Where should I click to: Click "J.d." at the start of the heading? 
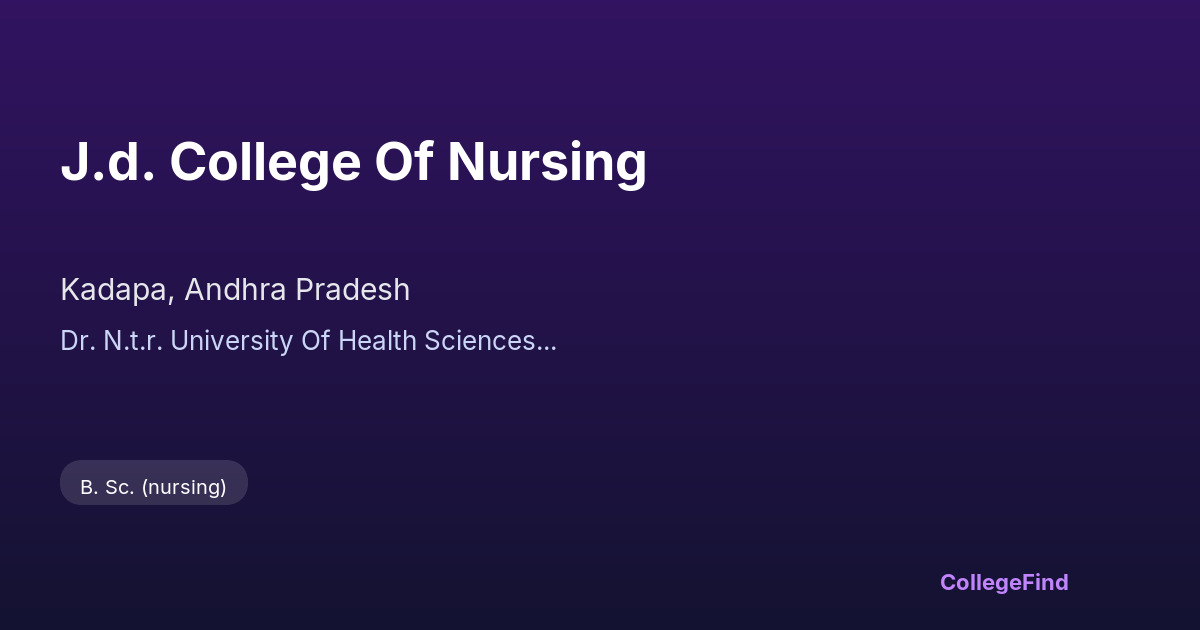[107, 162]
